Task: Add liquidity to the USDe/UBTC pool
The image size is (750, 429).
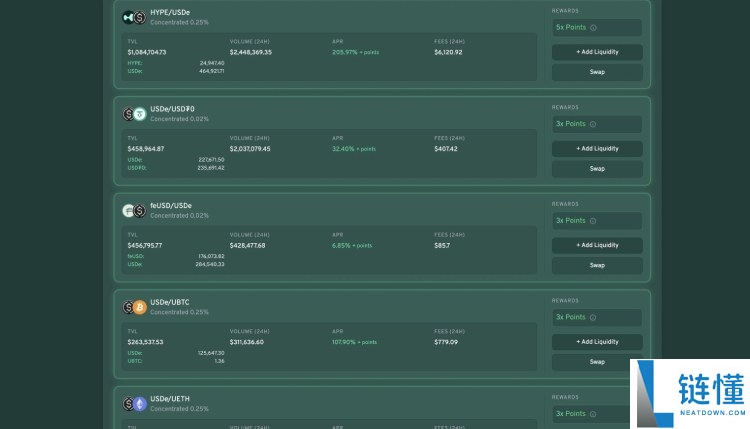Action: [597, 342]
